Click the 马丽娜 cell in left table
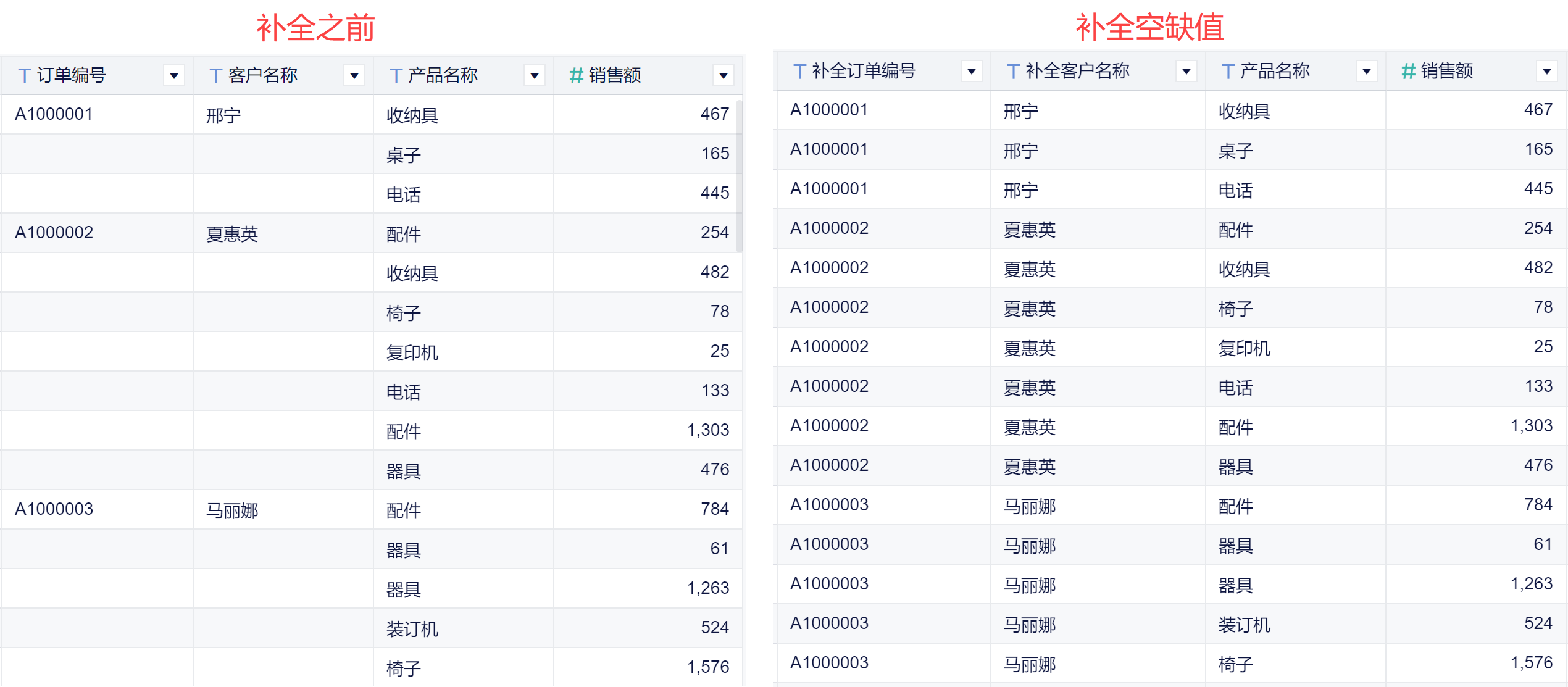Image resolution: width=1568 pixels, height=687 pixels. (x=232, y=510)
